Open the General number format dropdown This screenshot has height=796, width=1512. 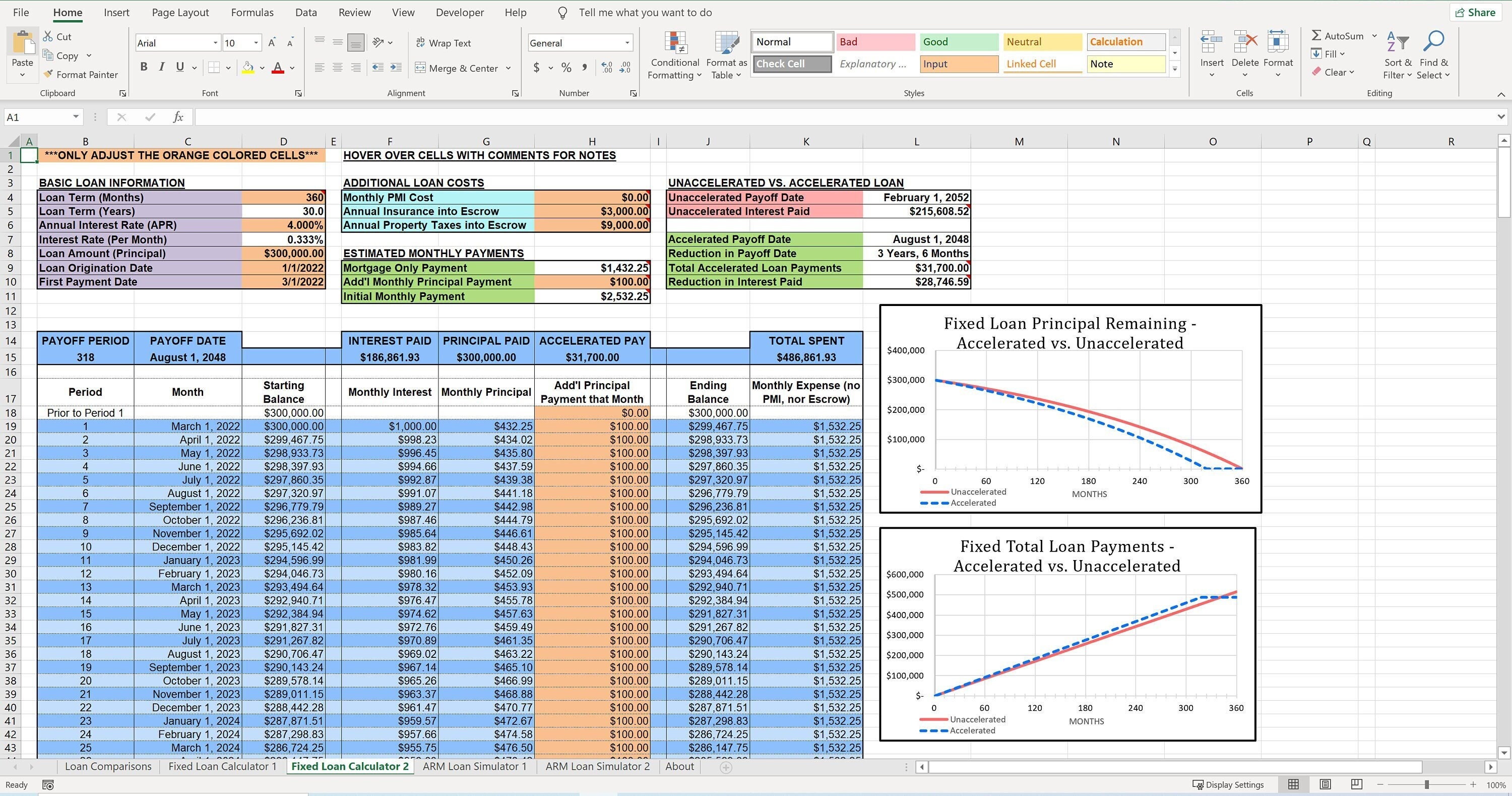click(x=627, y=42)
